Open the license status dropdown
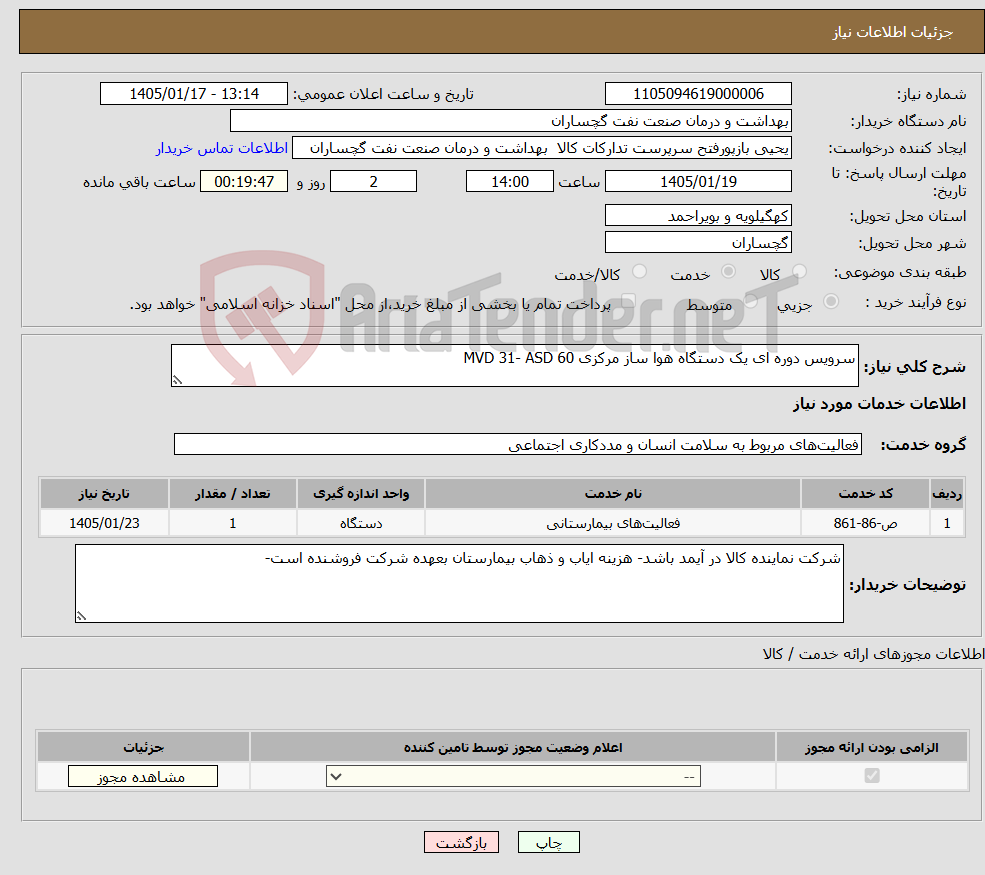 pos(513,776)
